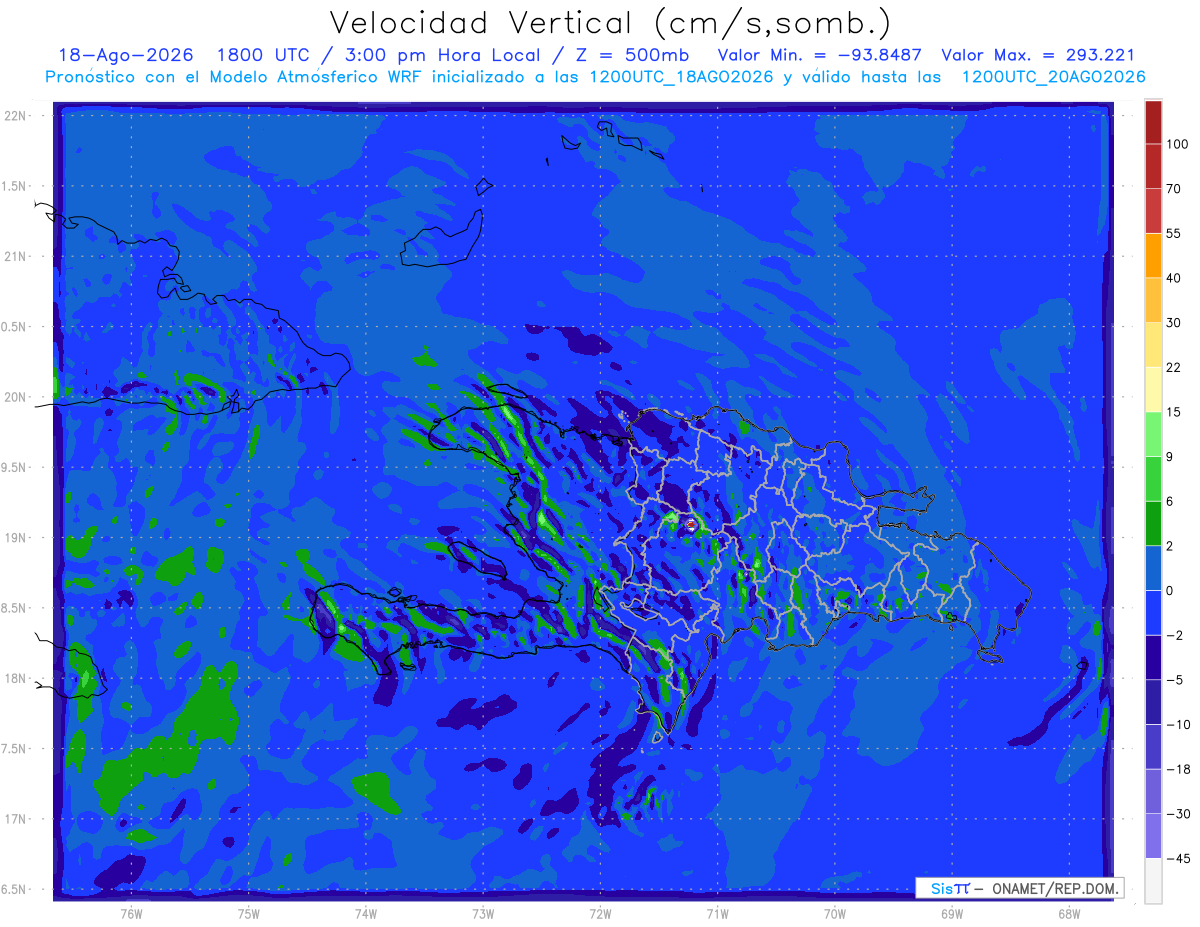Image resolution: width=1200 pixels, height=927 pixels.
Task: Click the orange swatch between 40 and 55
Action: (1153, 255)
